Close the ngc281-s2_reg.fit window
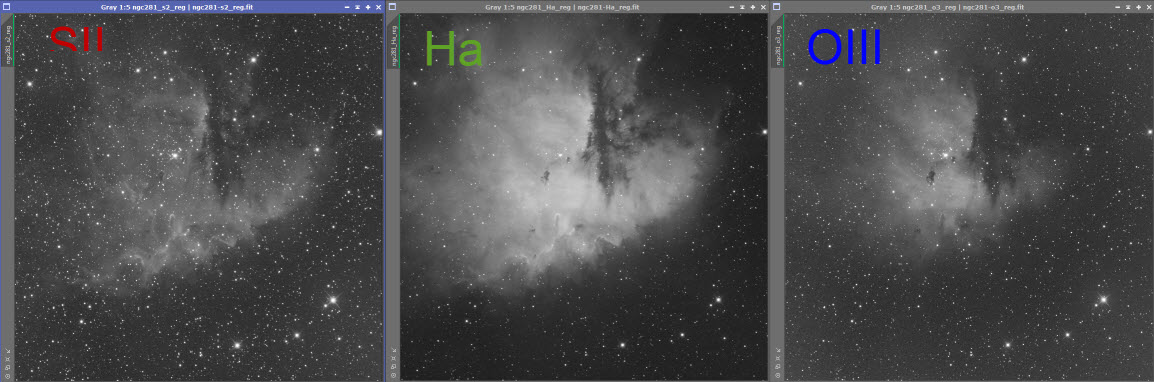The height and width of the screenshot is (382, 1154). [378, 7]
